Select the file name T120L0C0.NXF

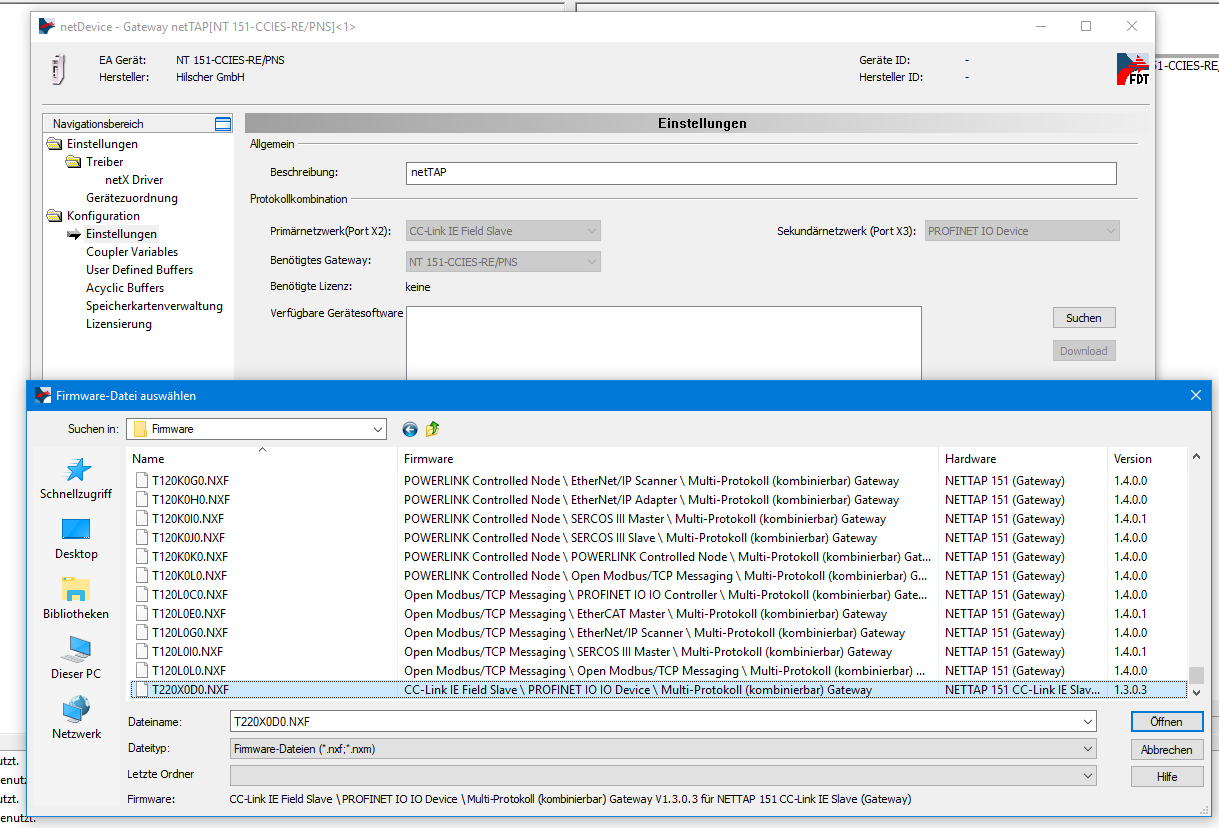click(x=190, y=595)
